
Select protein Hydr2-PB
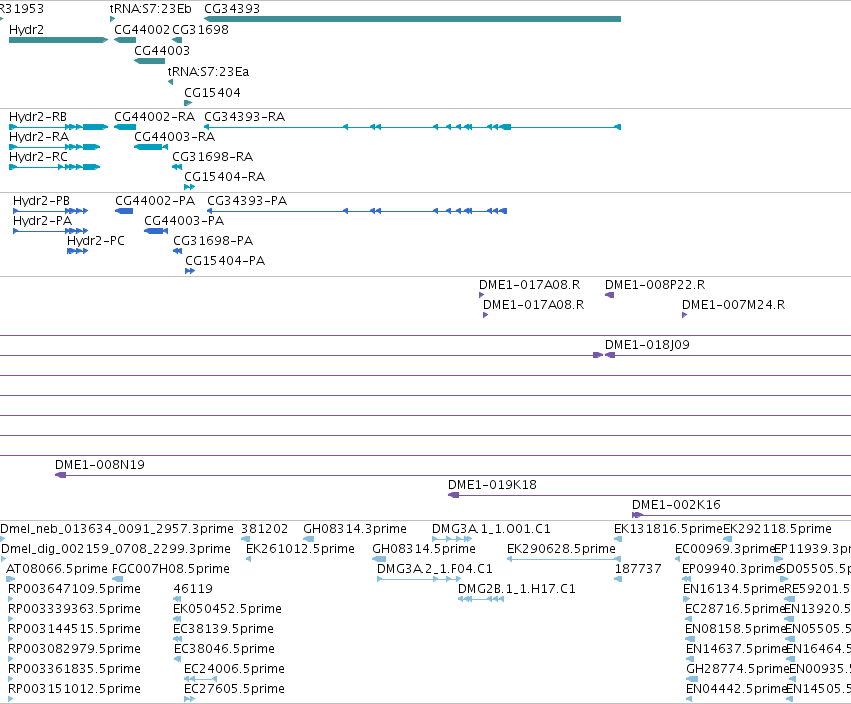tap(50, 211)
